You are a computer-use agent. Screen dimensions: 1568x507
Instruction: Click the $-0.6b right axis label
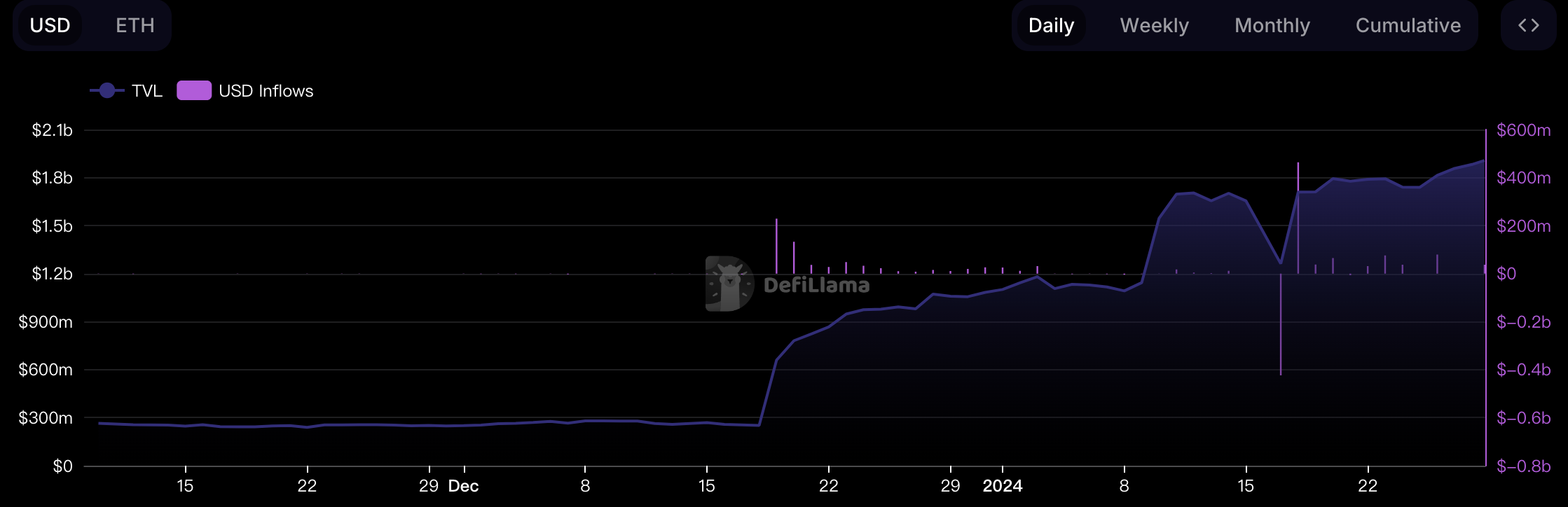[x=1523, y=418]
